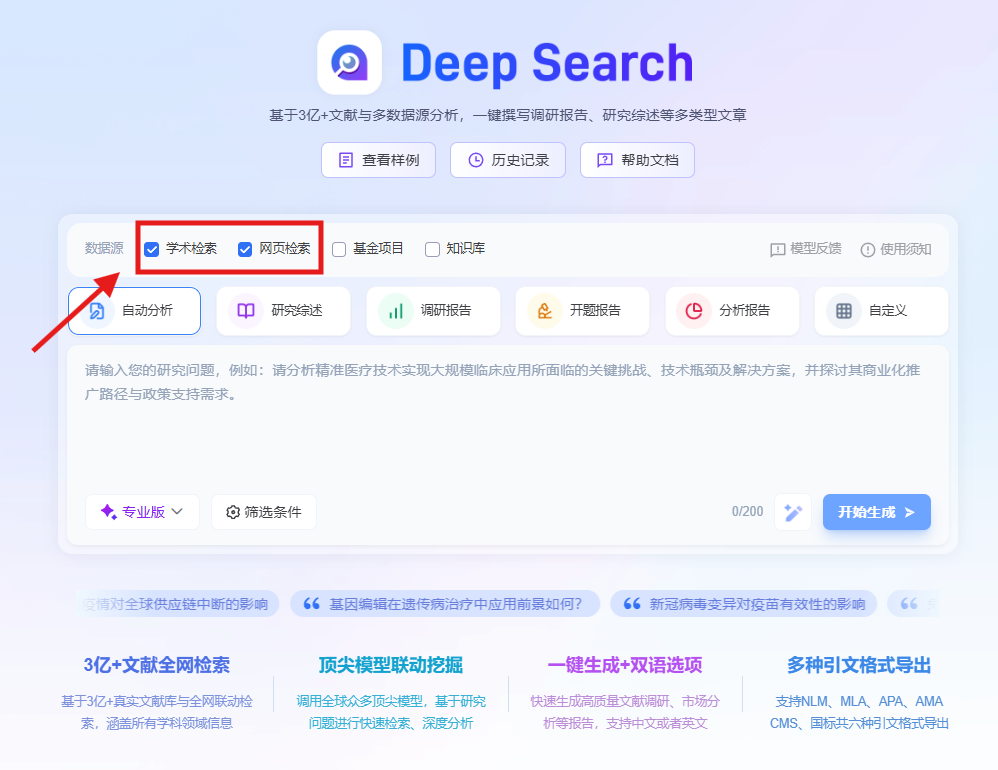Viewport: 998px width, 770px height.
Task: Click the 一键生成+双语选项 heading
Action: click(x=625, y=665)
